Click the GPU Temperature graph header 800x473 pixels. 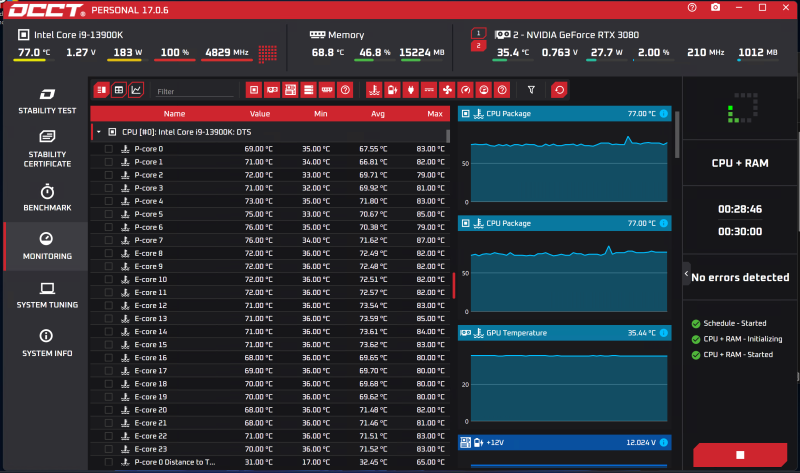pos(564,333)
